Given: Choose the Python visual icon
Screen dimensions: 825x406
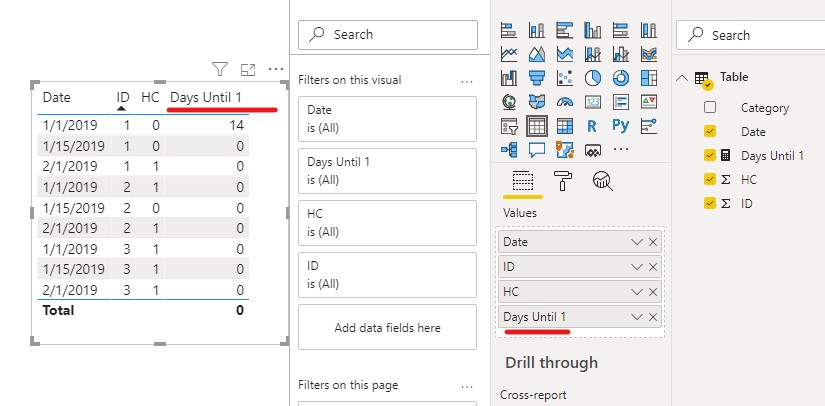Looking at the screenshot, I should pyautogui.click(x=621, y=126).
